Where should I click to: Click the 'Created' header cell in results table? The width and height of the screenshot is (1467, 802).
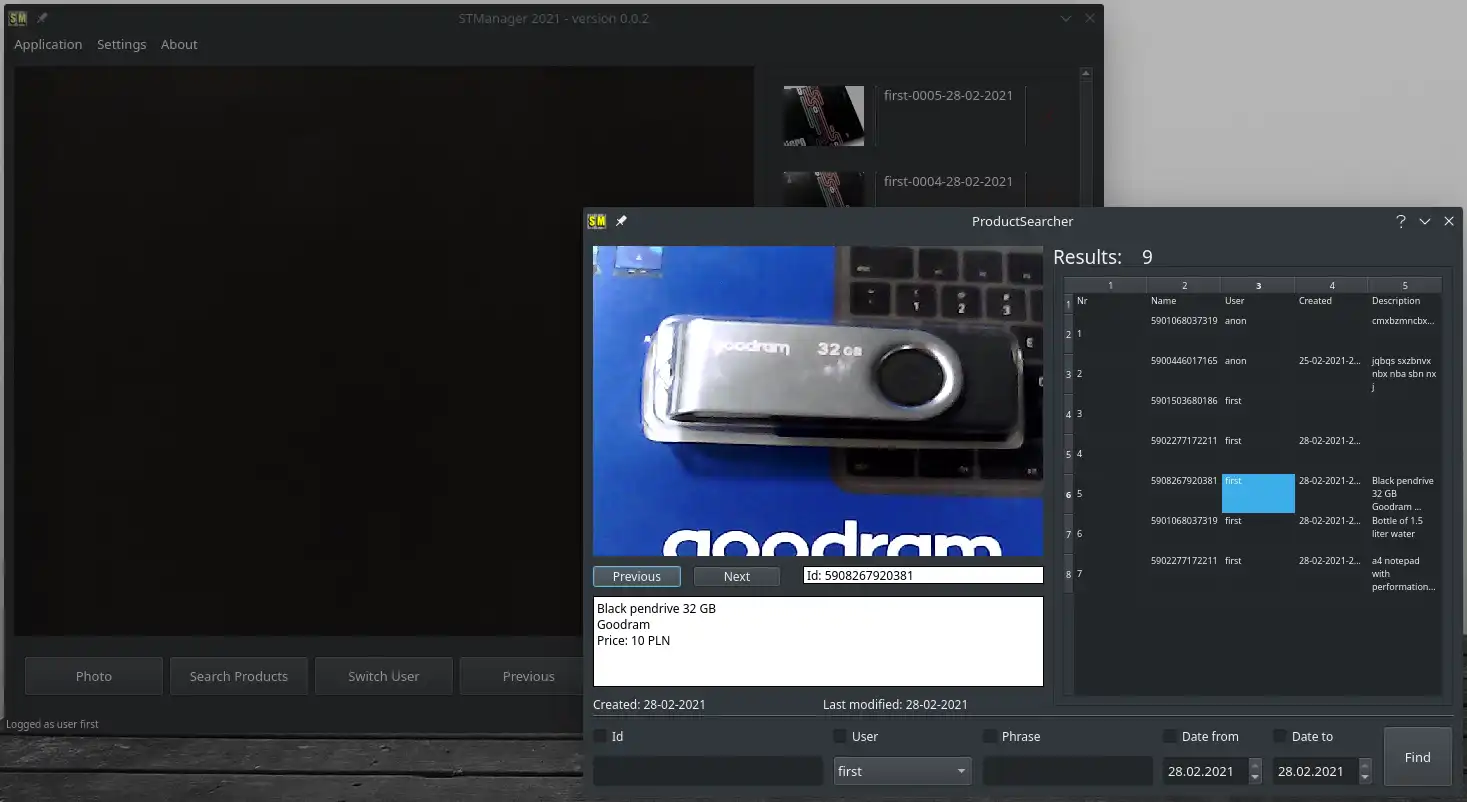point(1332,301)
